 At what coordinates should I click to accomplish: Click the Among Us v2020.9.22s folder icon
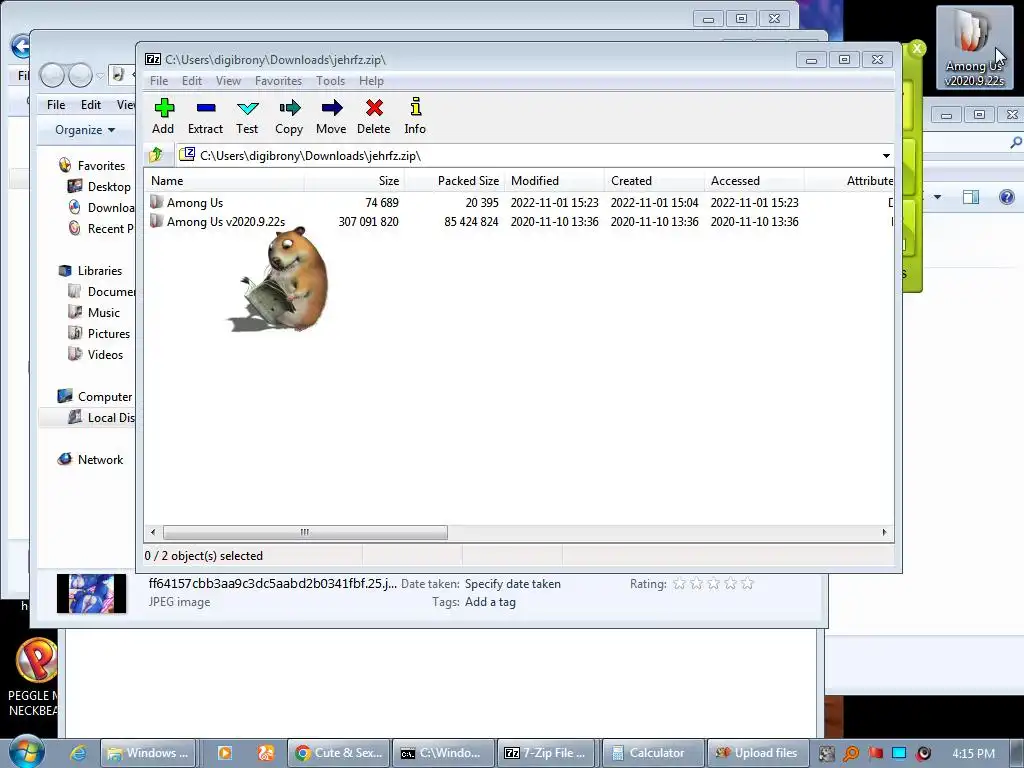(156, 221)
